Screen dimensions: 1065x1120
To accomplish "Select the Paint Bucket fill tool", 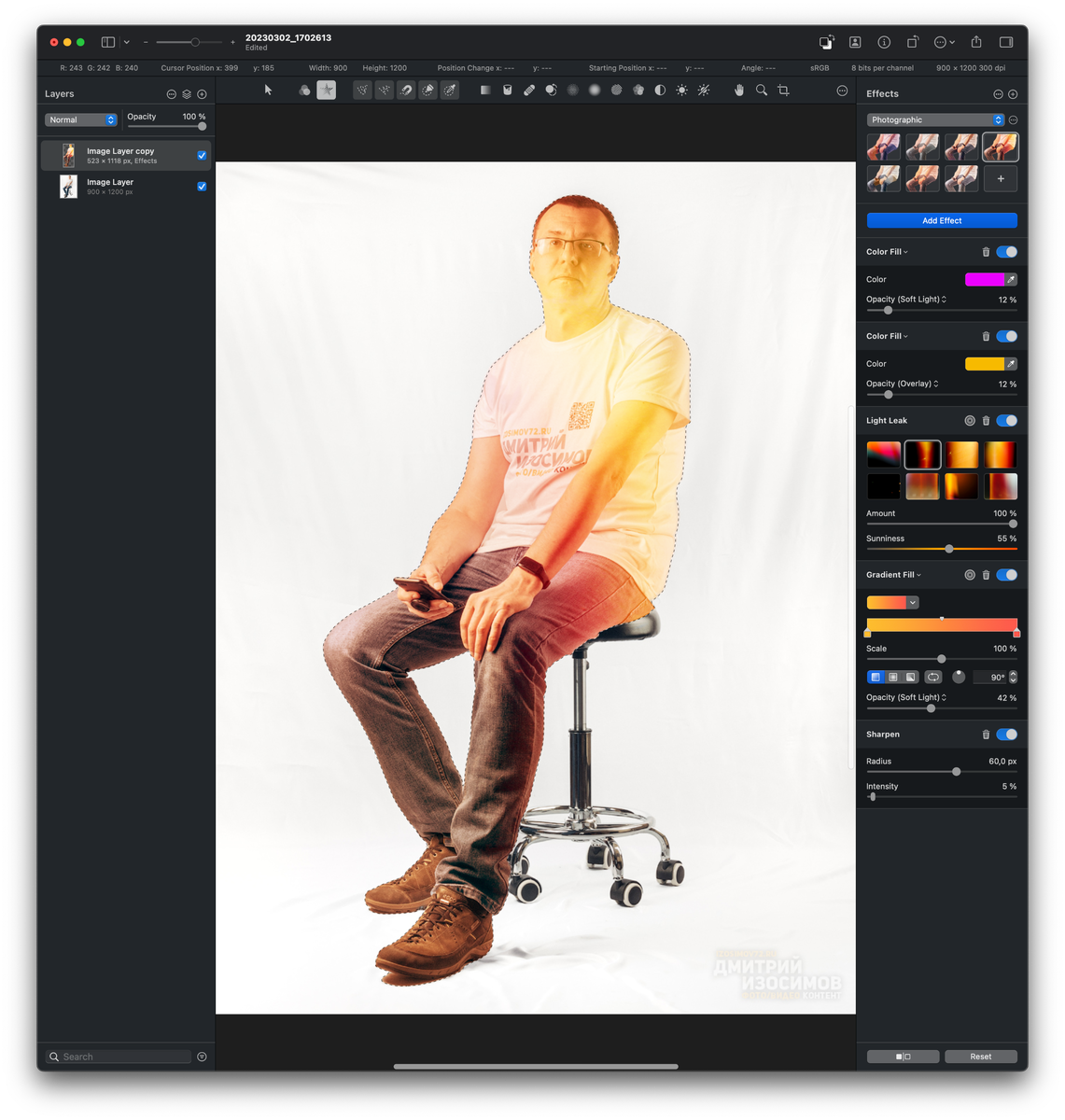I will pos(508,91).
